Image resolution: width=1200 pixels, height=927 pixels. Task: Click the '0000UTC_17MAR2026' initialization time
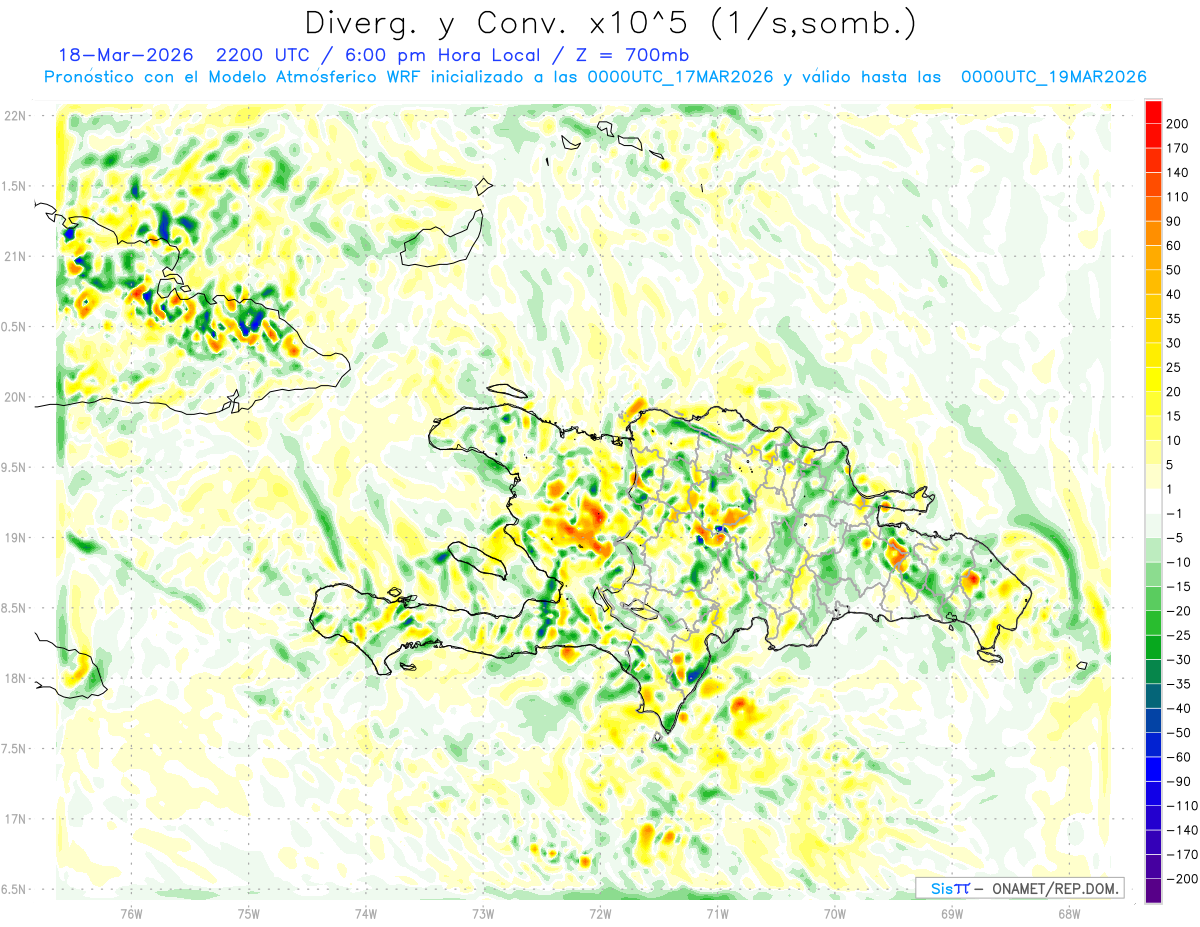(x=680, y=77)
